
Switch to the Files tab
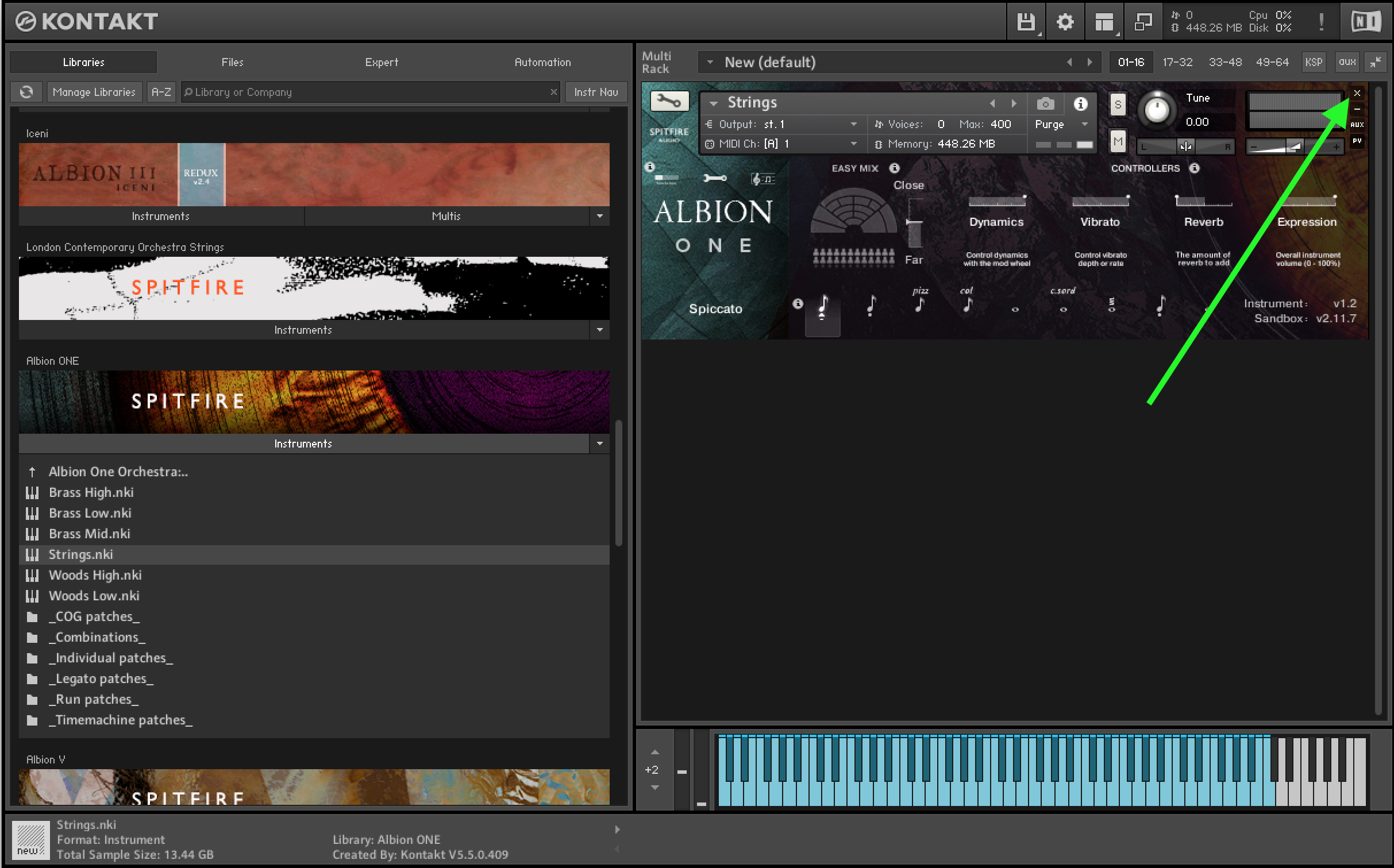(x=232, y=62)
